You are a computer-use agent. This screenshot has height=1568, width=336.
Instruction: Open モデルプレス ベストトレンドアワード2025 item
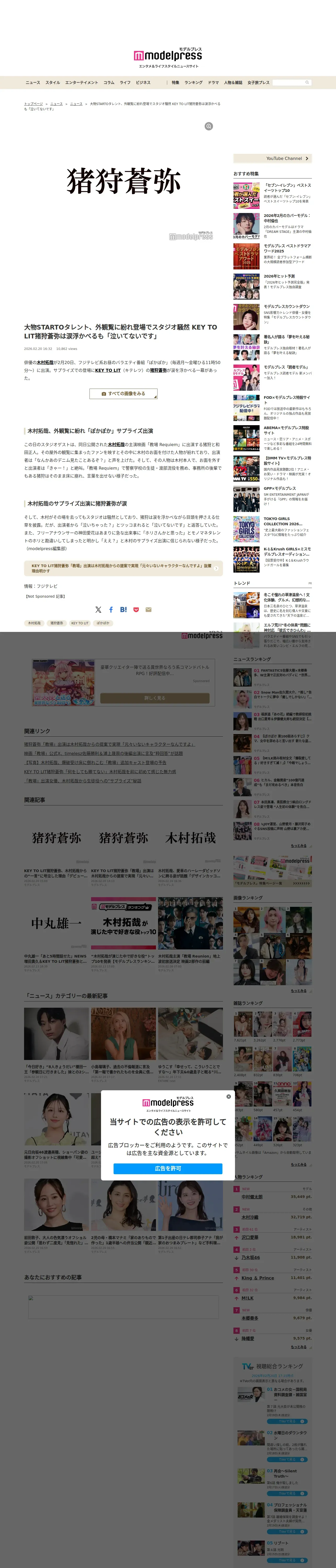point(273,256)
